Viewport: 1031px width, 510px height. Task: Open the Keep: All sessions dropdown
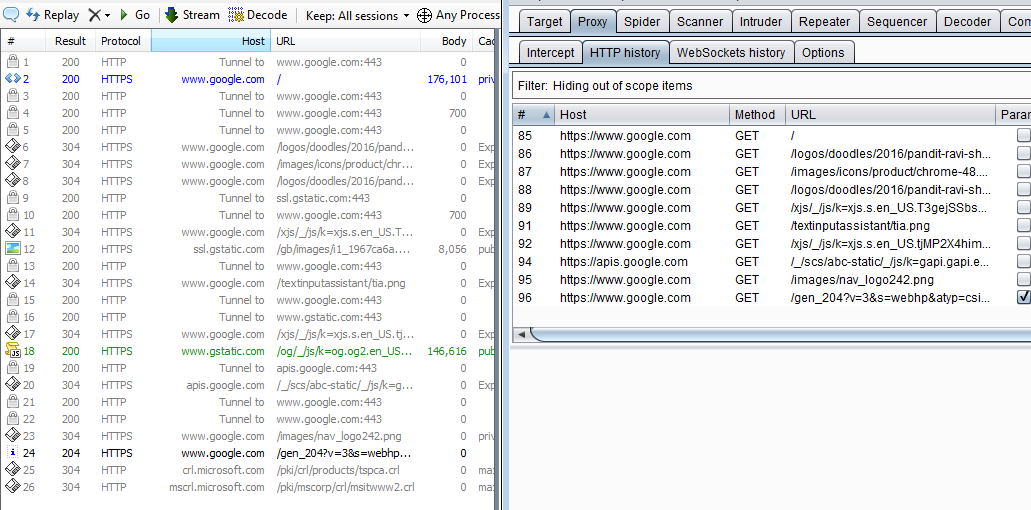point(358,15)
